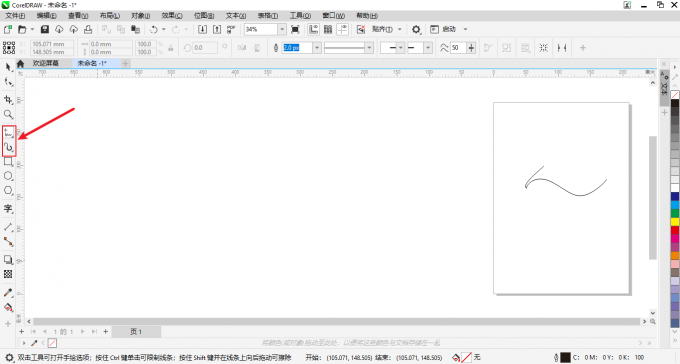Click the home icon beside tabs
The width and height of the screenshot is (680, 364).
pyautogui.click(x=20, y=63)
